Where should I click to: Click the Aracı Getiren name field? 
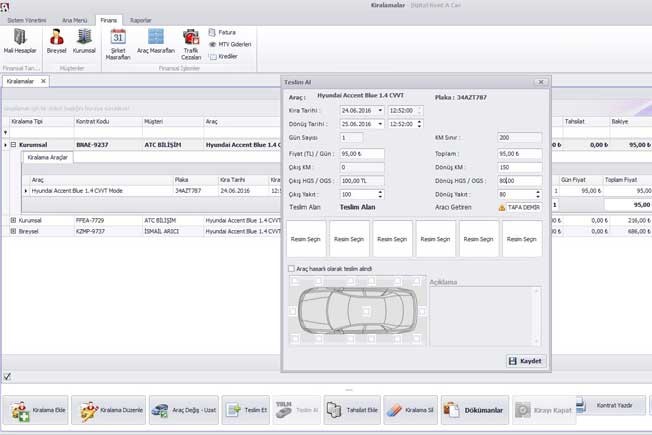pos(524,208)
